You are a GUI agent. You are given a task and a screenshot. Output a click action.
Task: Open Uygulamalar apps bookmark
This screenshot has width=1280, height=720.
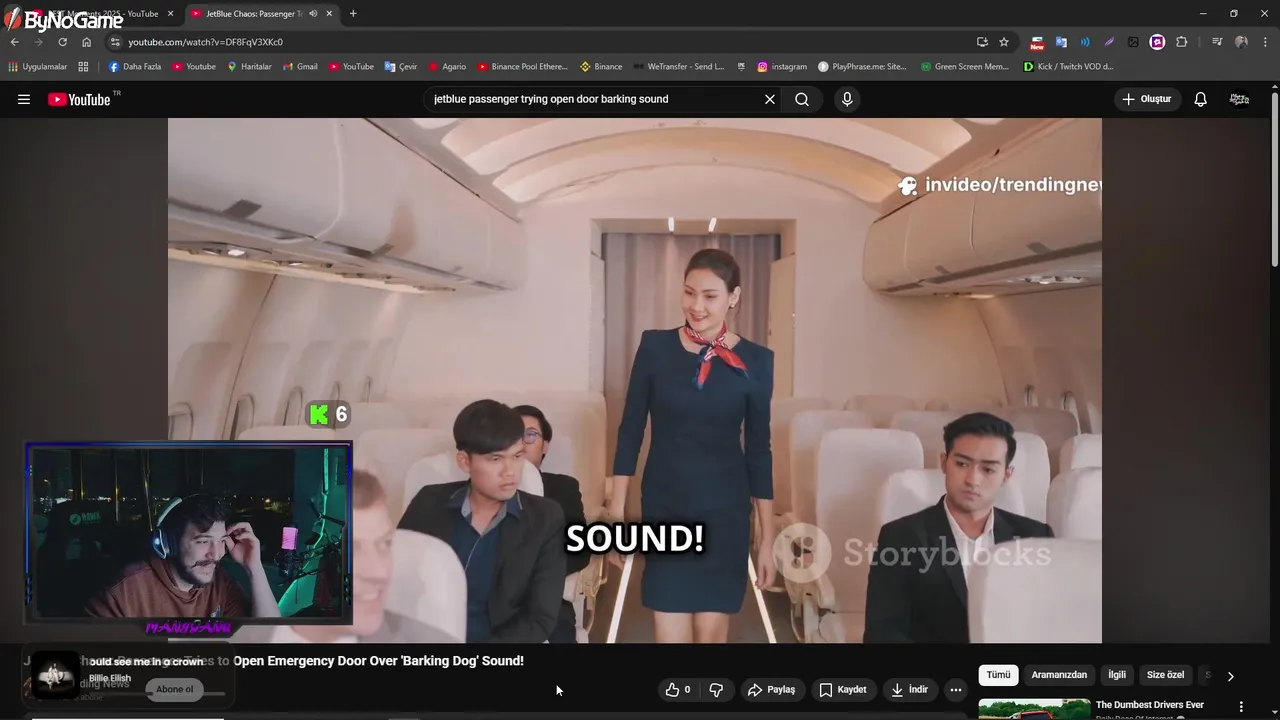point(38,67)
